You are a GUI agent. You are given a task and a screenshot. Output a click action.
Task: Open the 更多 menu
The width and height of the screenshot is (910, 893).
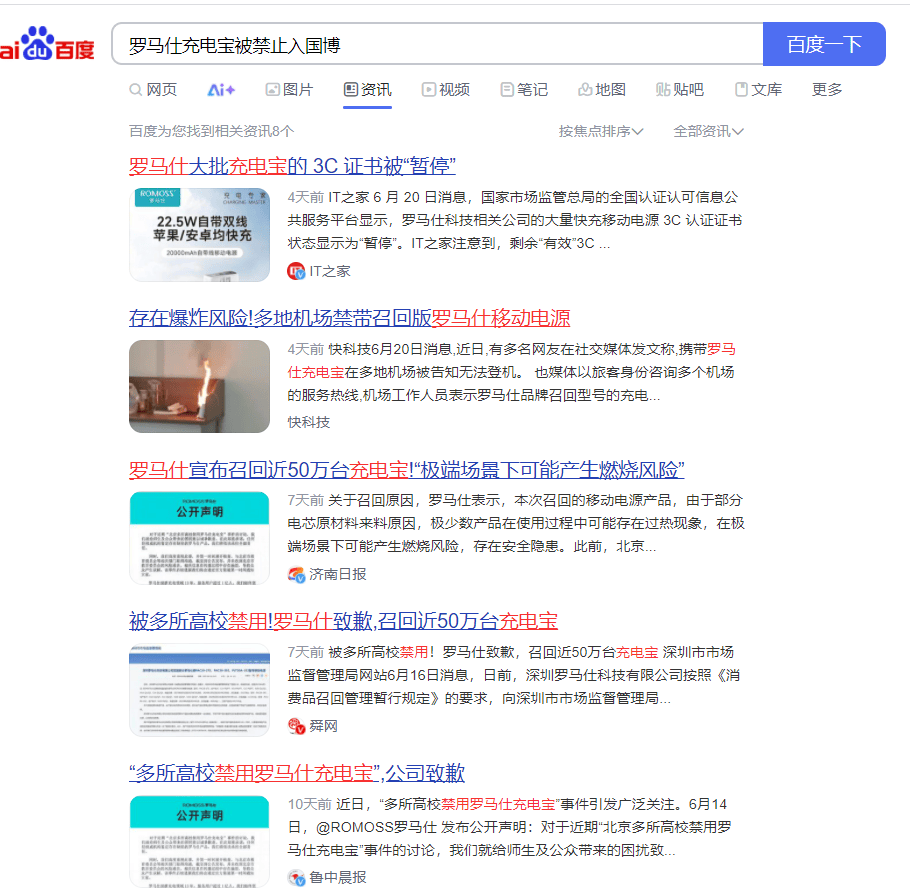(827, 90)
